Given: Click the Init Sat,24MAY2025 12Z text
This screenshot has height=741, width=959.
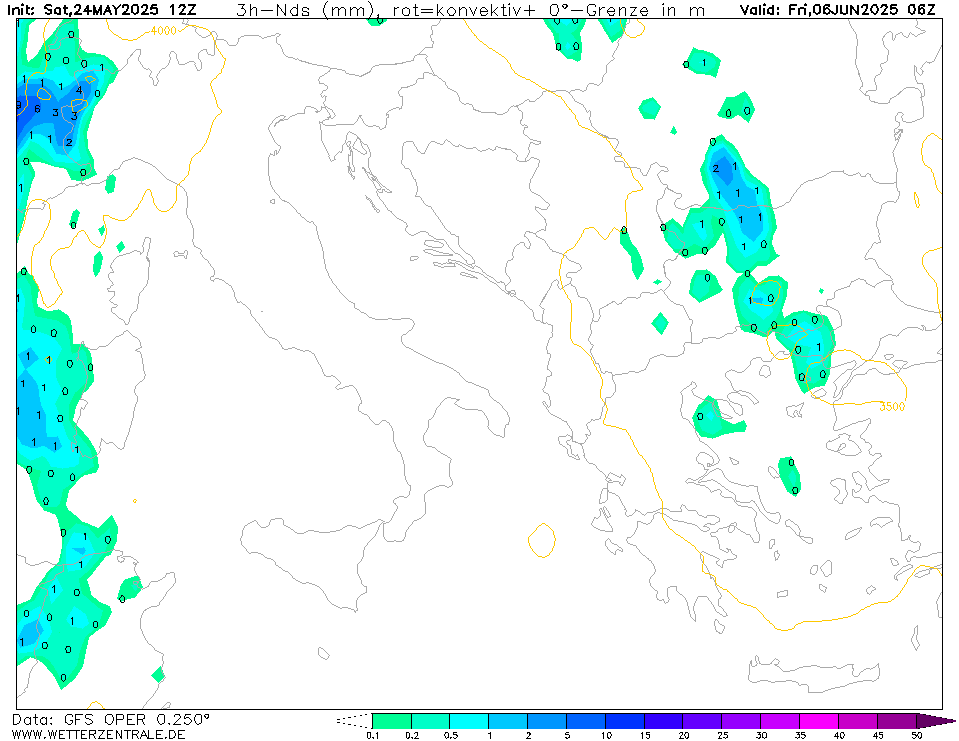Looking at the screenshot, I should (102, 10).
